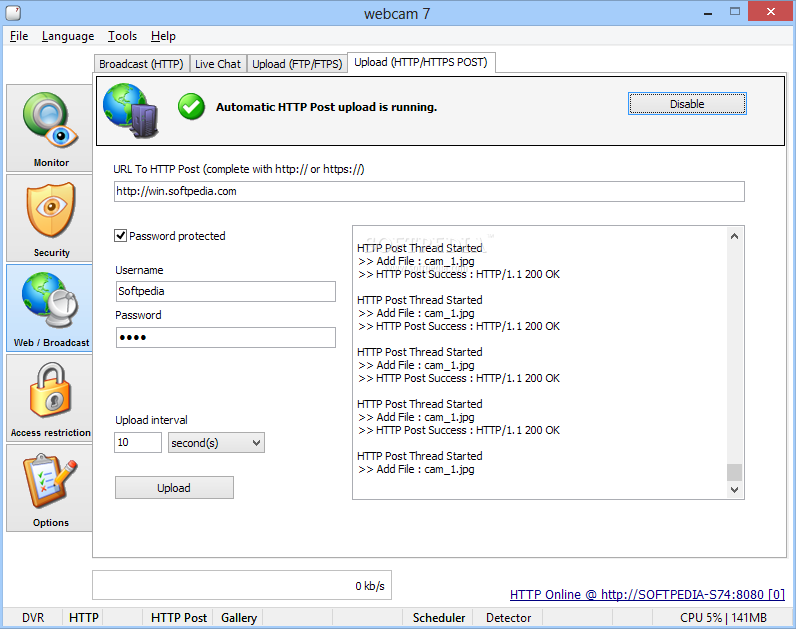
Task: Click the URL To HTTP Post field
Action: point(429,191)
